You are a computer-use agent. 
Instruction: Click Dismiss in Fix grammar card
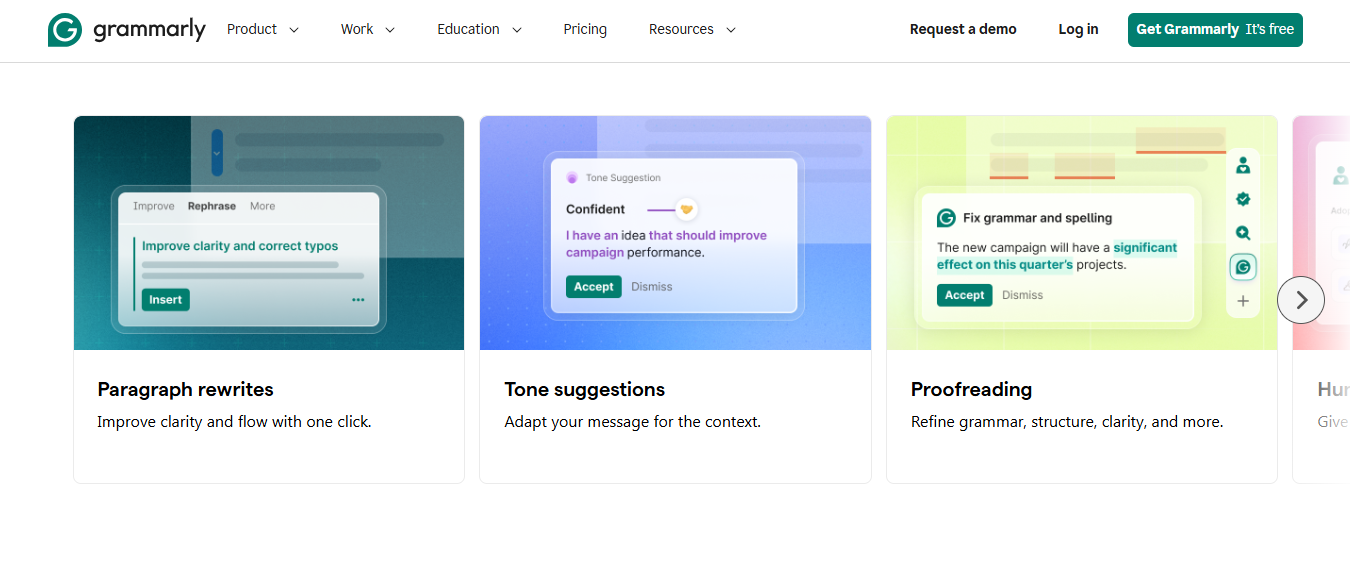click(x=1022, y=295)
